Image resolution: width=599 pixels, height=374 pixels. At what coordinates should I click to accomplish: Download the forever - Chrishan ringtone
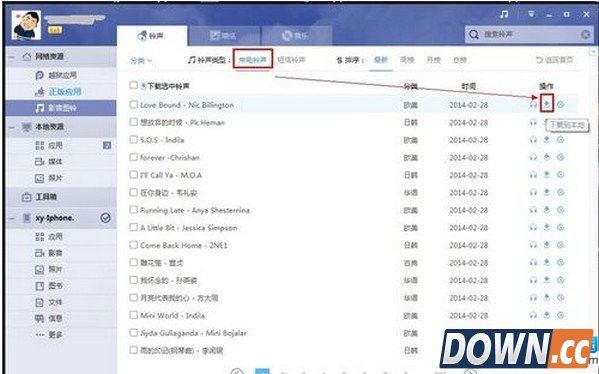[x=547, y=157]
